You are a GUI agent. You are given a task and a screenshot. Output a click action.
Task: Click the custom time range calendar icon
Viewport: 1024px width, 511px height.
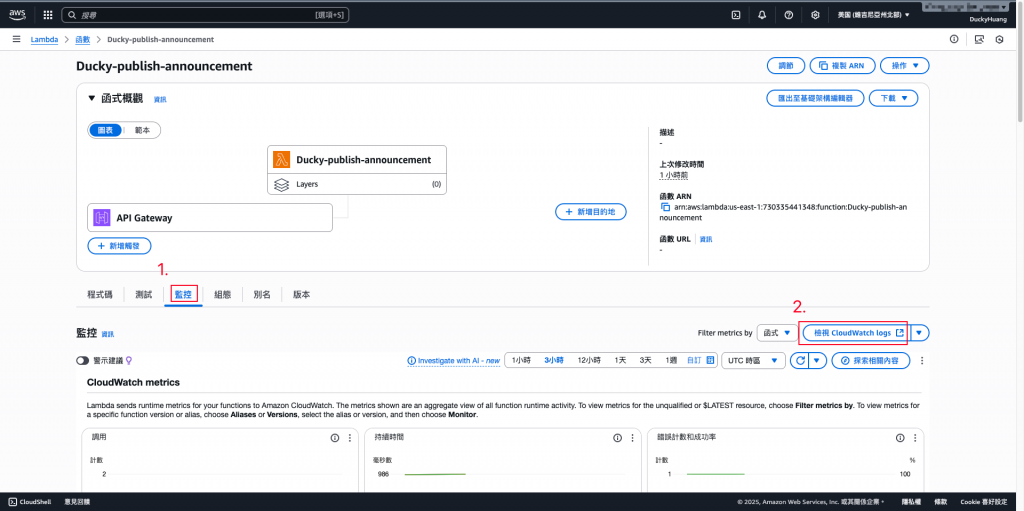coord(710,360)
